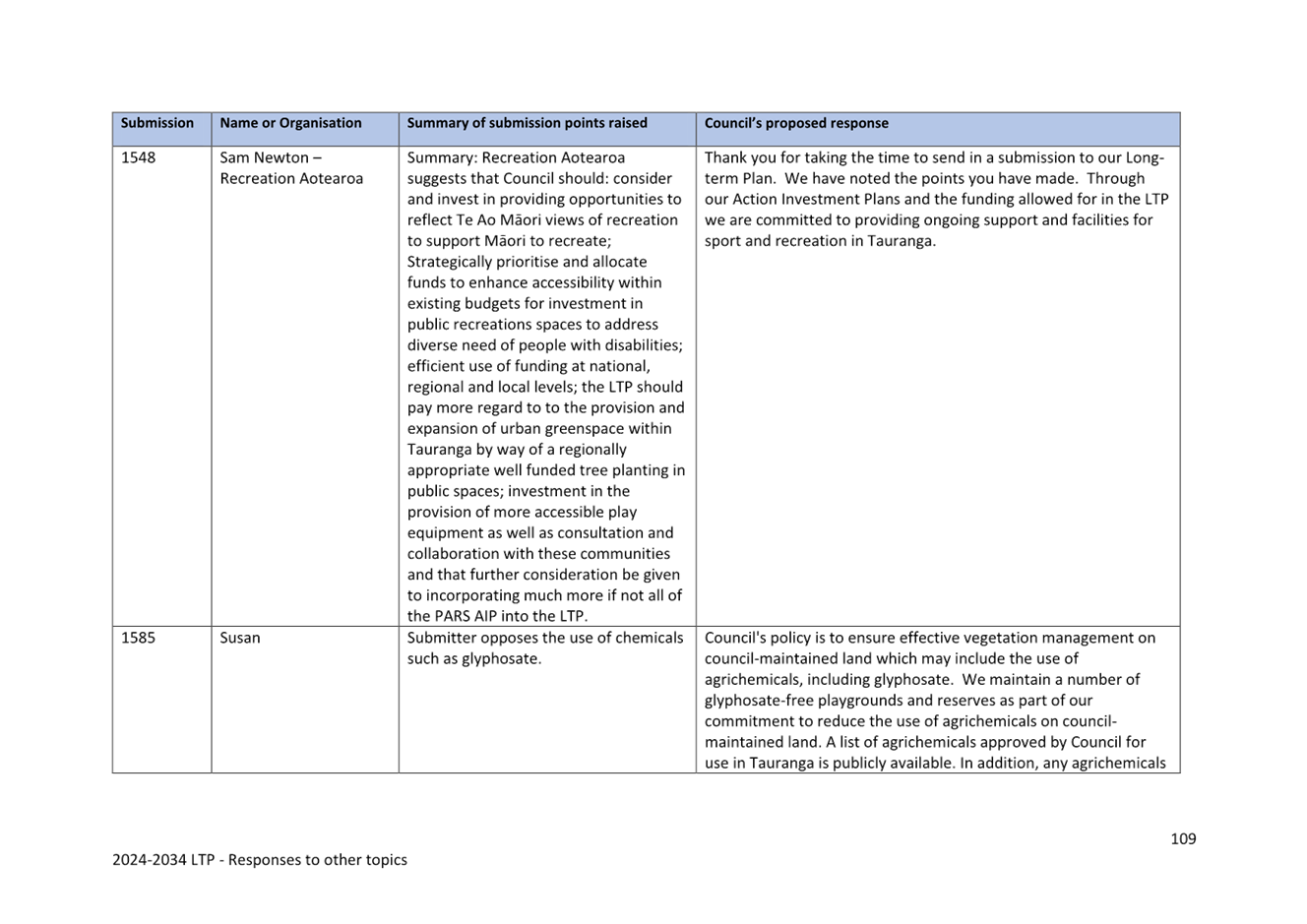Click line 'the PARS AIP into the LTP.'
The image size is (1307, 924).
[x=497, y=616]
